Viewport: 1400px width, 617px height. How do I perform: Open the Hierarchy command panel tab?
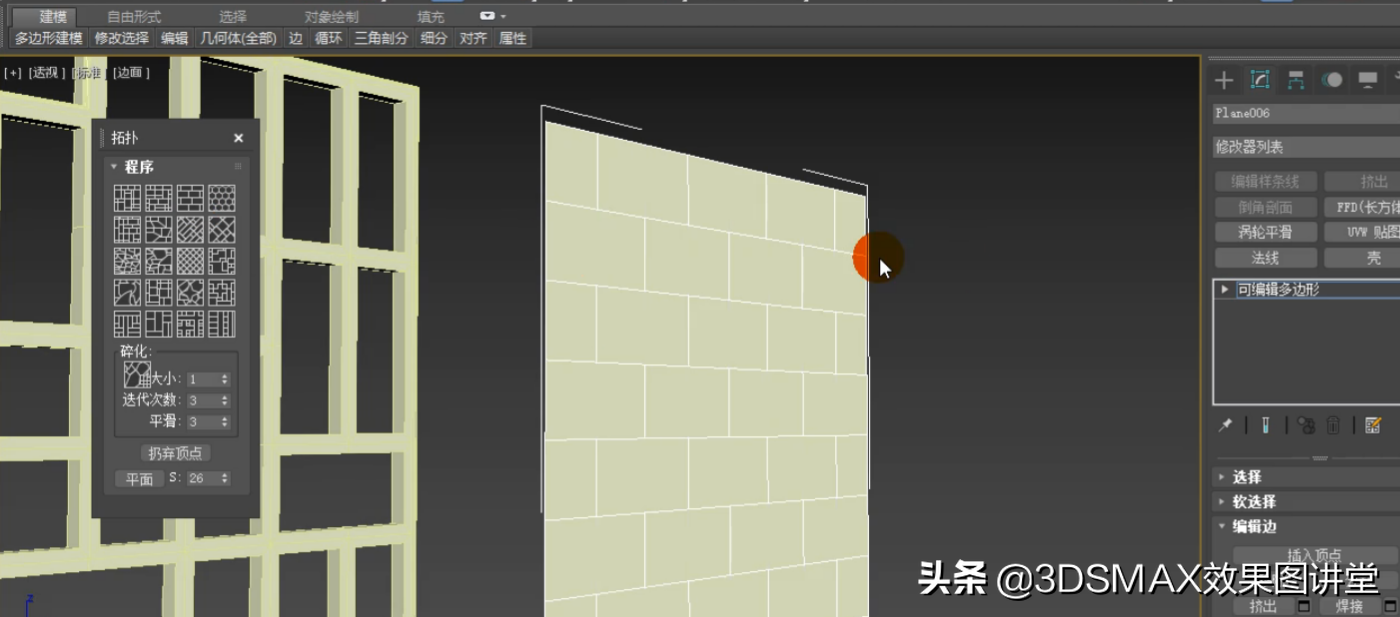1296,80
